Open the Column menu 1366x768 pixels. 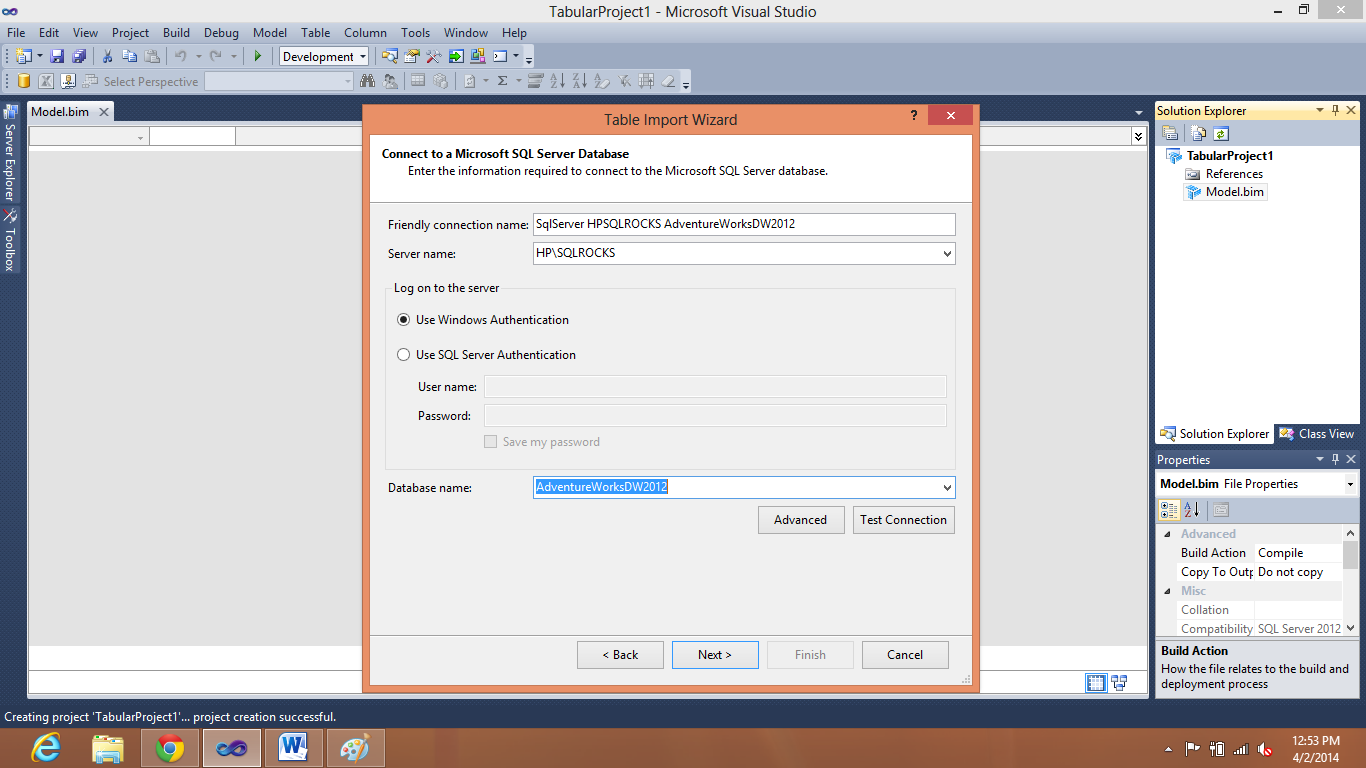click(x=365, y=33)
